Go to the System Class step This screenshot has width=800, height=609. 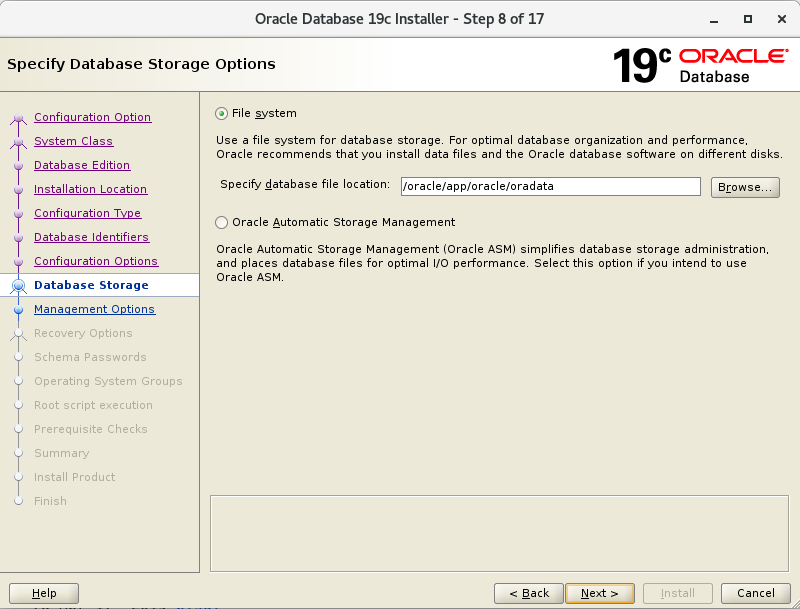click(73, 141)
